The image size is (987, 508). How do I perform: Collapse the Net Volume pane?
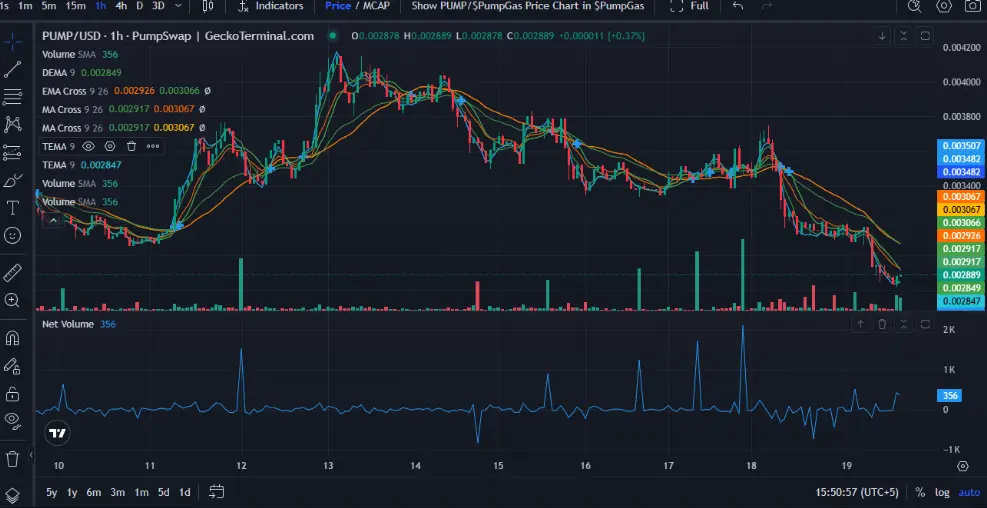pyautogui.click(x=904, y=324)
